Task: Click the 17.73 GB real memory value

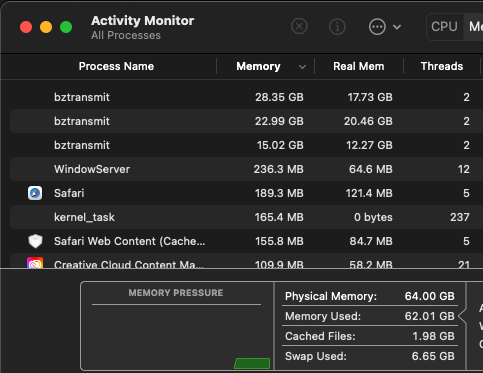Action: click(x=370, y=97)
